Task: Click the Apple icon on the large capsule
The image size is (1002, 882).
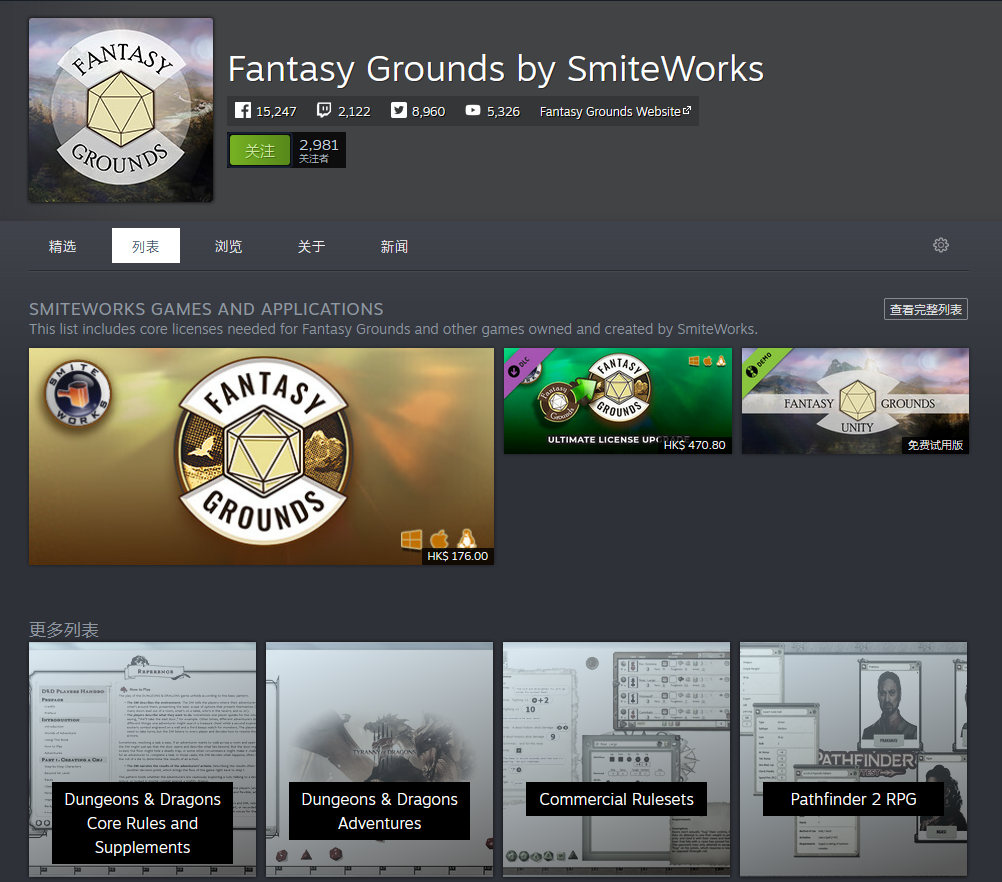Action: click(x=439, y=539)
